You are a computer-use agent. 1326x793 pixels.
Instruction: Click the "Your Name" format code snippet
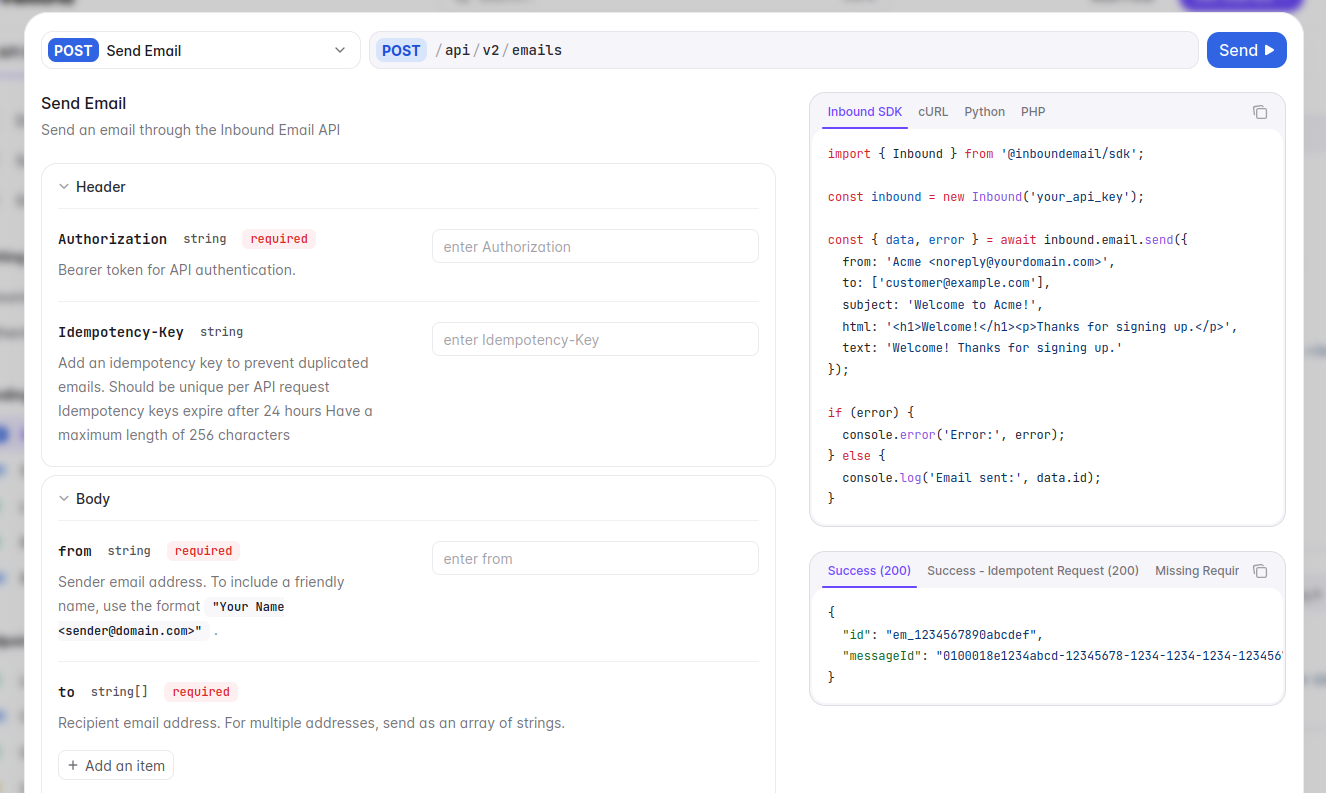(x=173, y=619)
